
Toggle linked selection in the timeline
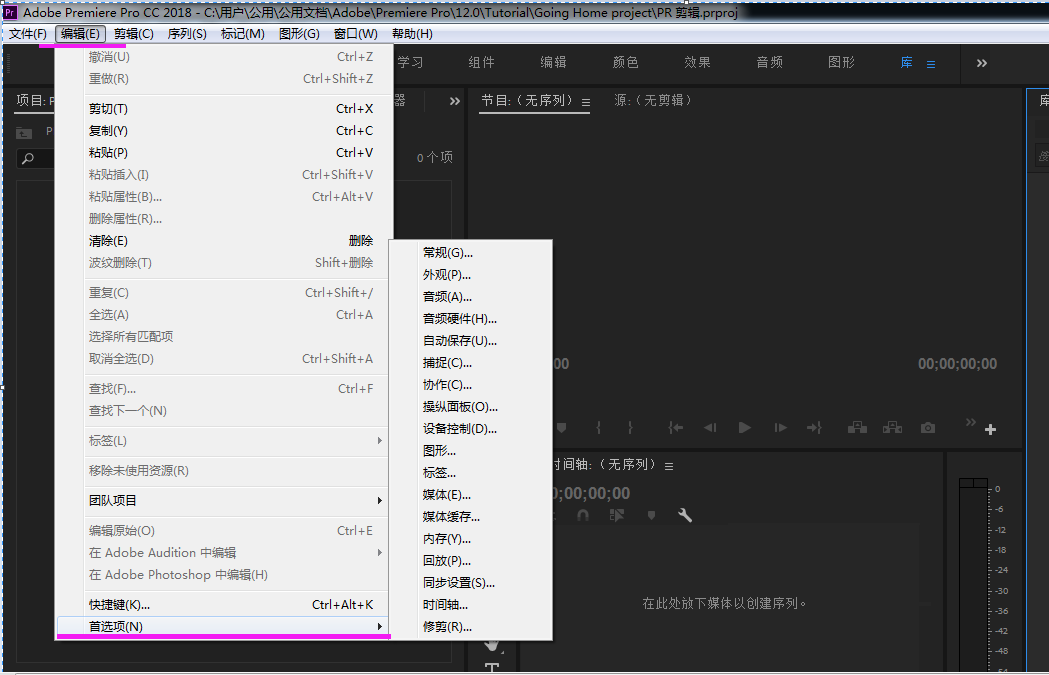617,515
